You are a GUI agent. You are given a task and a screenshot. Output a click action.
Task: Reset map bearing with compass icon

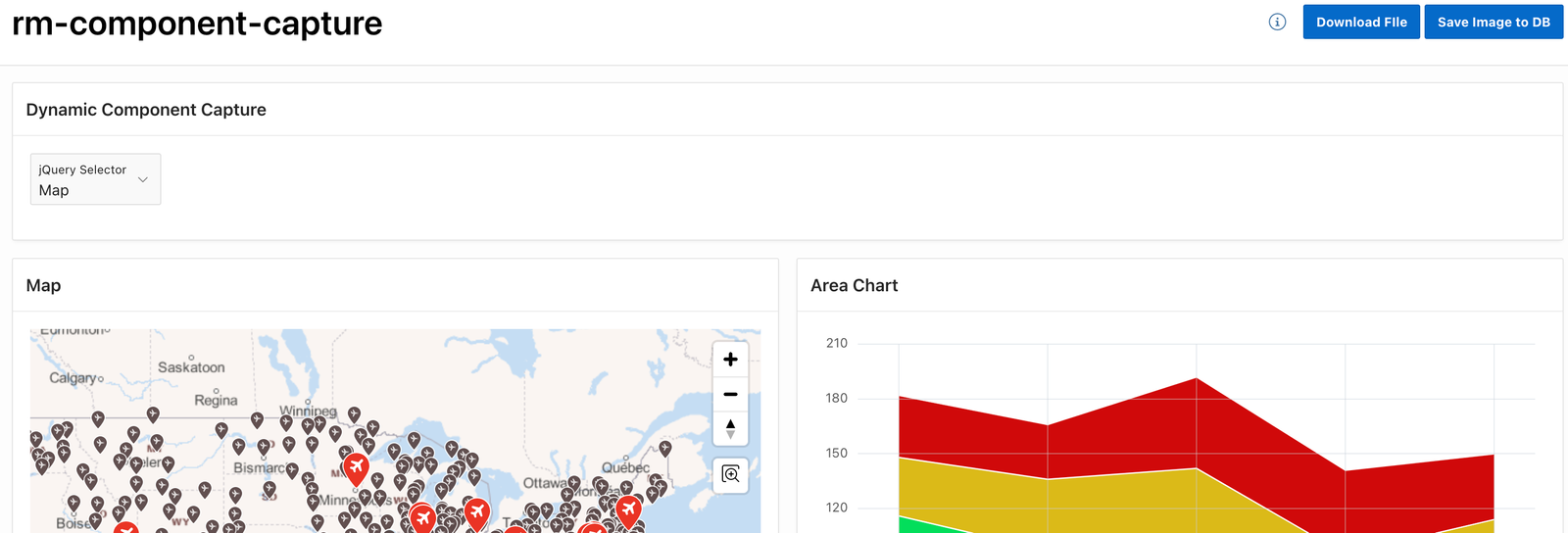(x=730, y=428)
